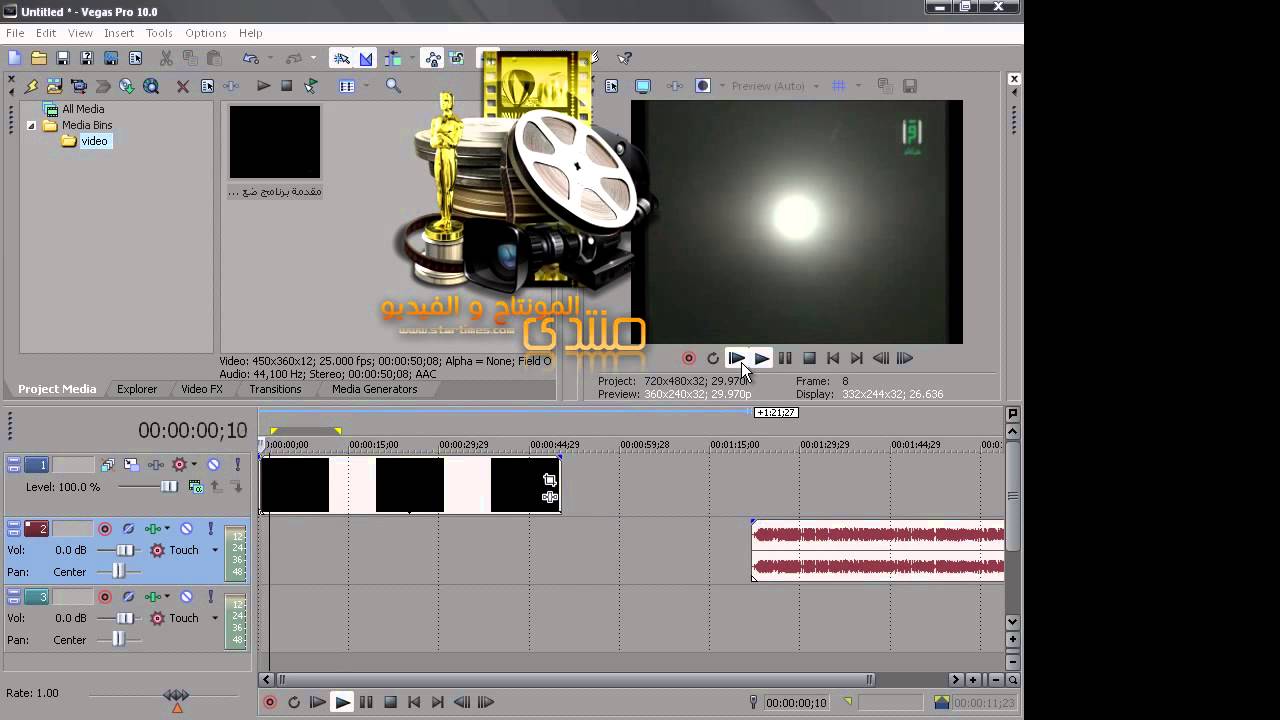Collapse the Media Bins tree node
Image resolution: width=1280 pixels, height=720 pixels.
click(x=31, y=125)
